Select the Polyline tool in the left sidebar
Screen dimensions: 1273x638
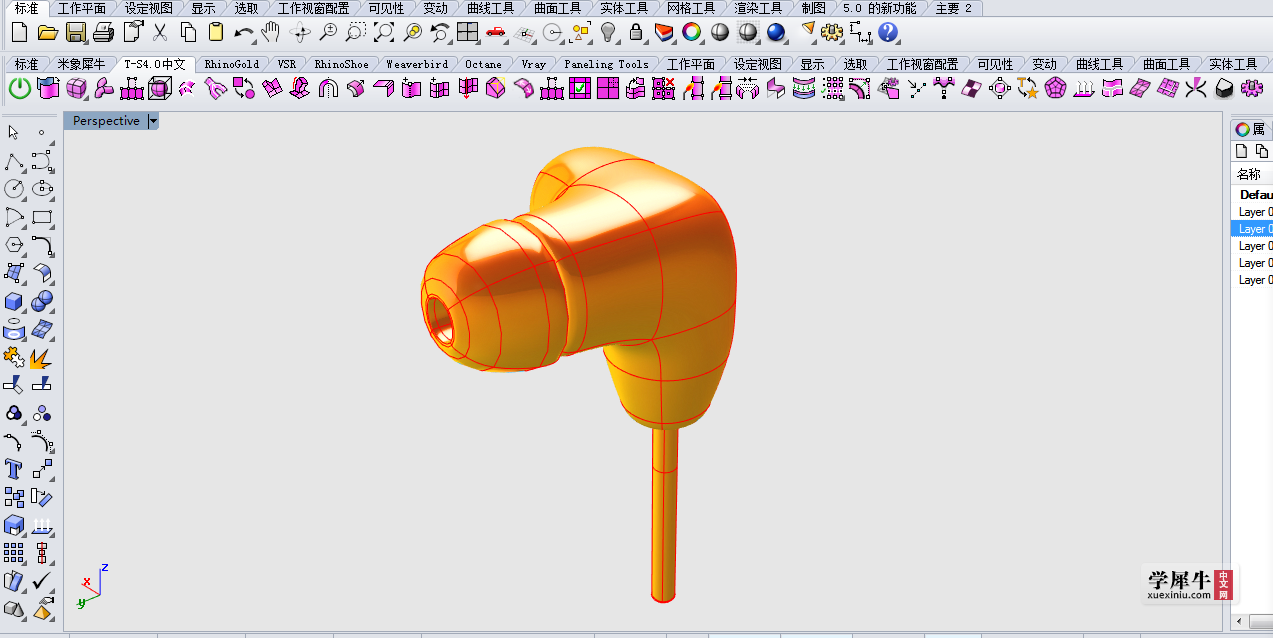point(14,161)
